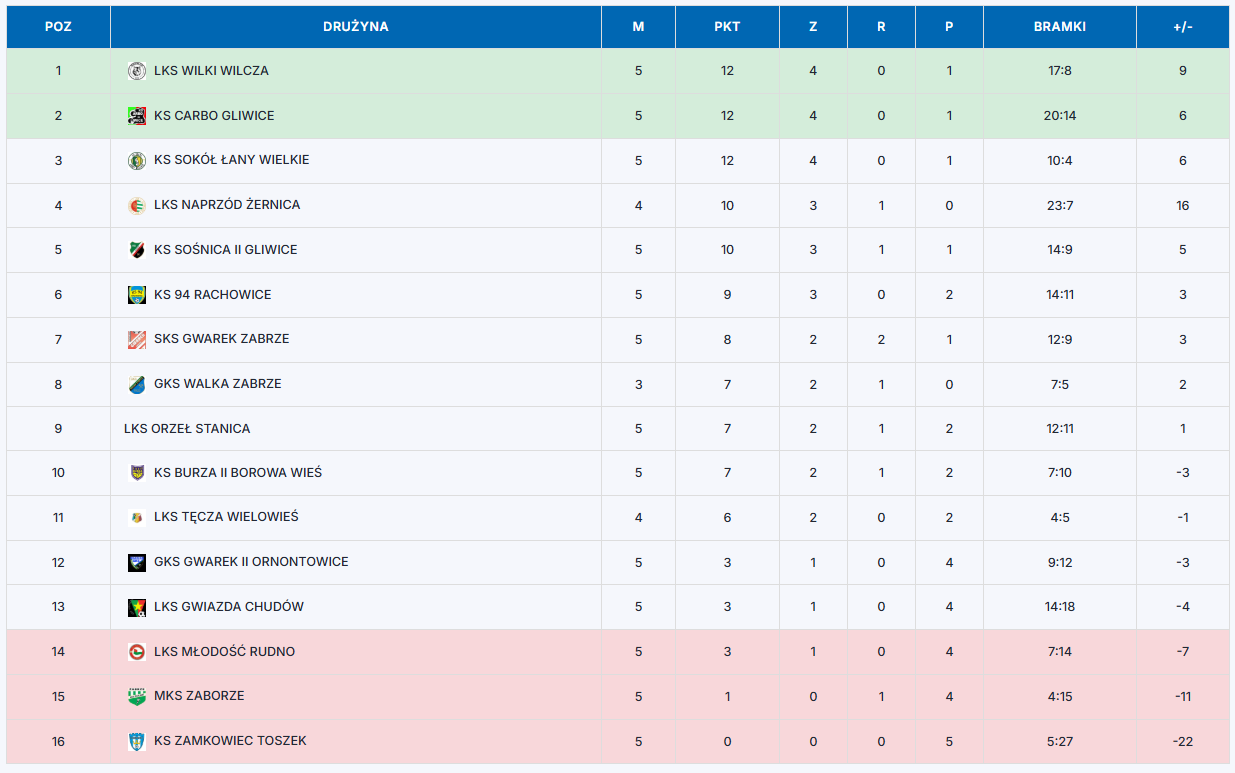The image size is (1235, 773).
Task: Click the PKT column header
Action: 727,27
